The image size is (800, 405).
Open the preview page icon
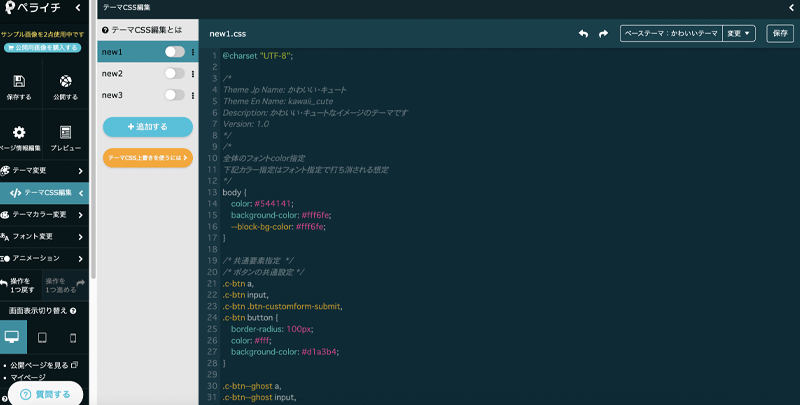coord(65,132)
